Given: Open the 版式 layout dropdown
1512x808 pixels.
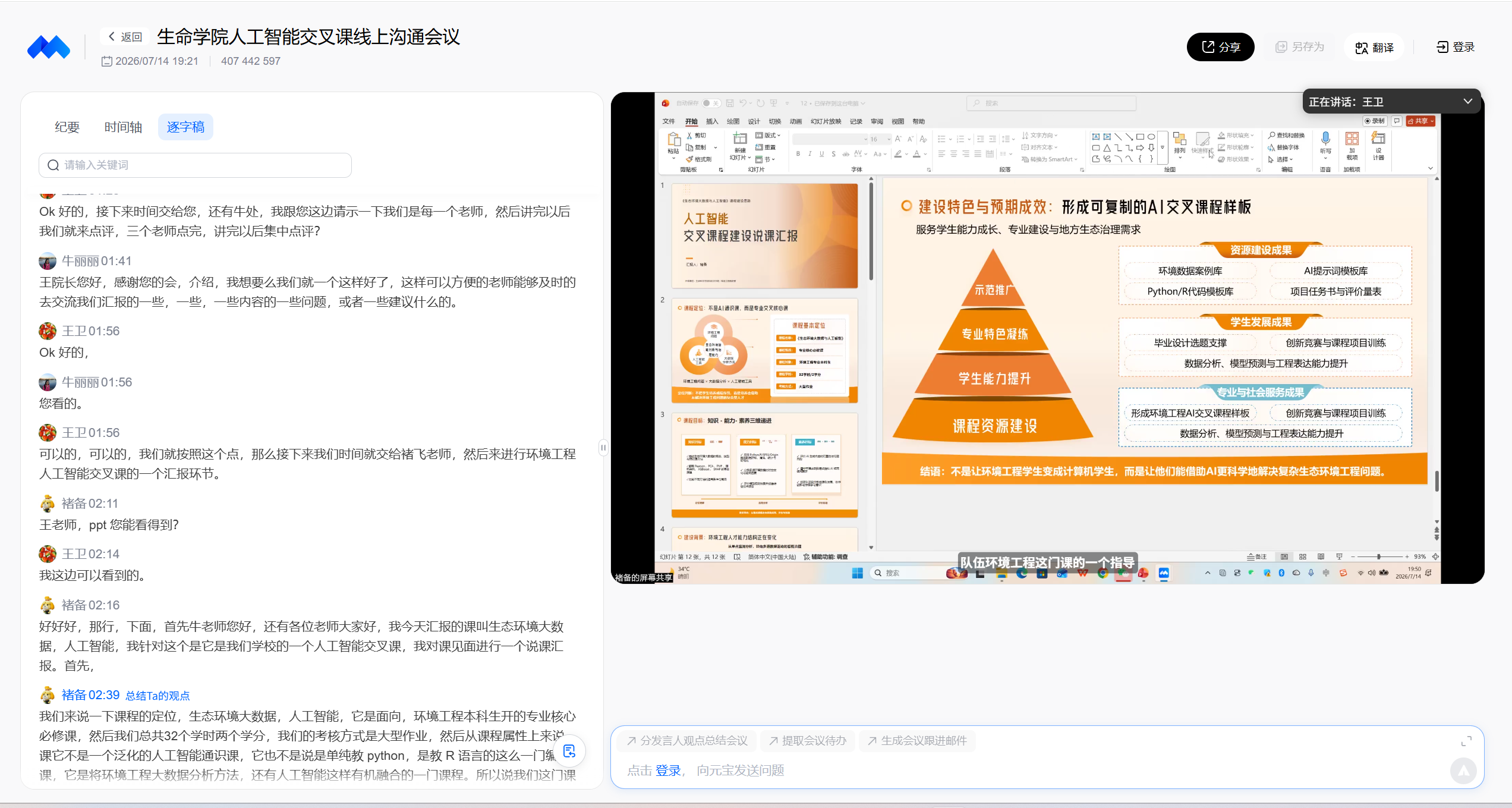Looking at the screenshot, I should 768,136.
